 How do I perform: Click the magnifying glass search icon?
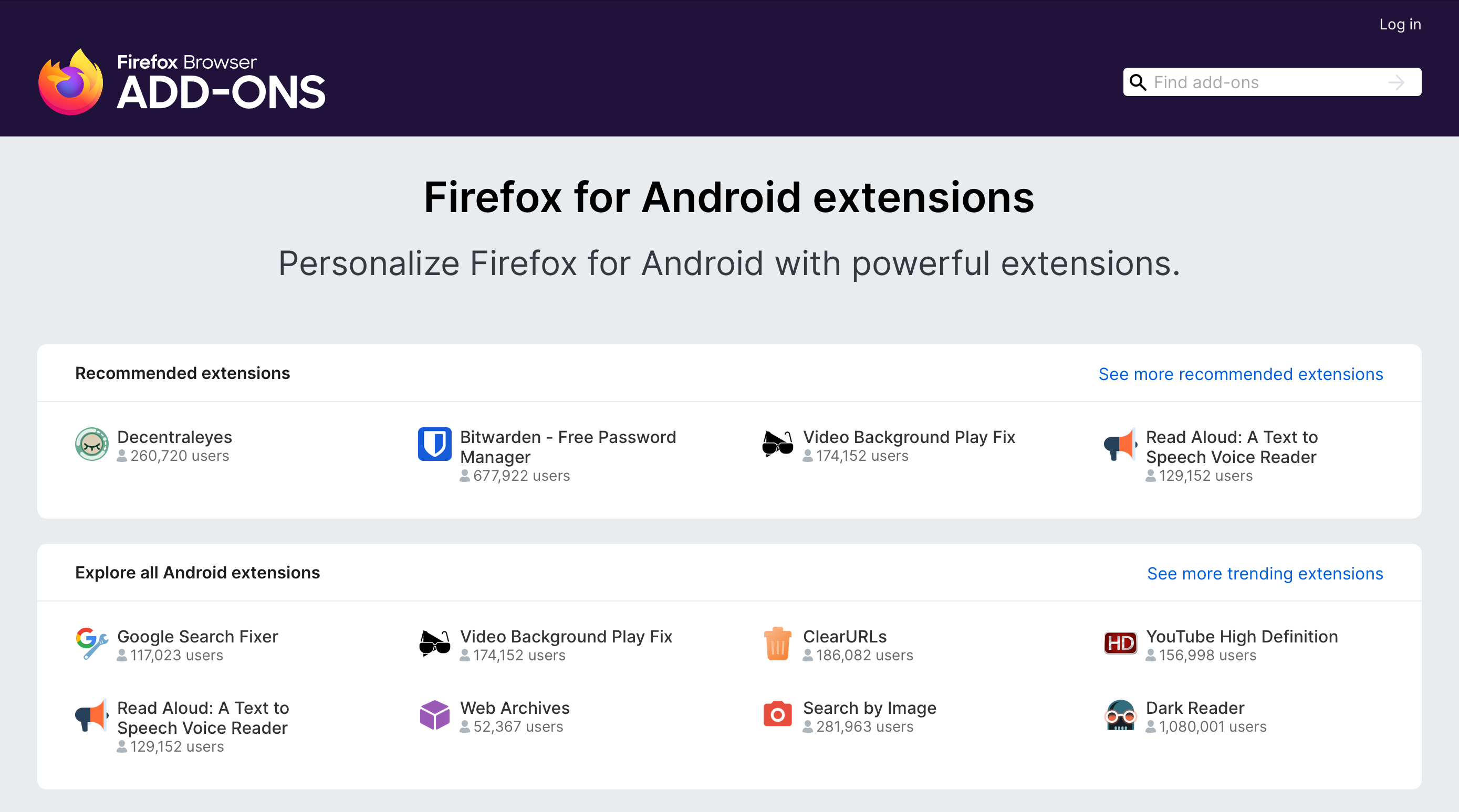pyautogui.click(x=1138, y=82)
